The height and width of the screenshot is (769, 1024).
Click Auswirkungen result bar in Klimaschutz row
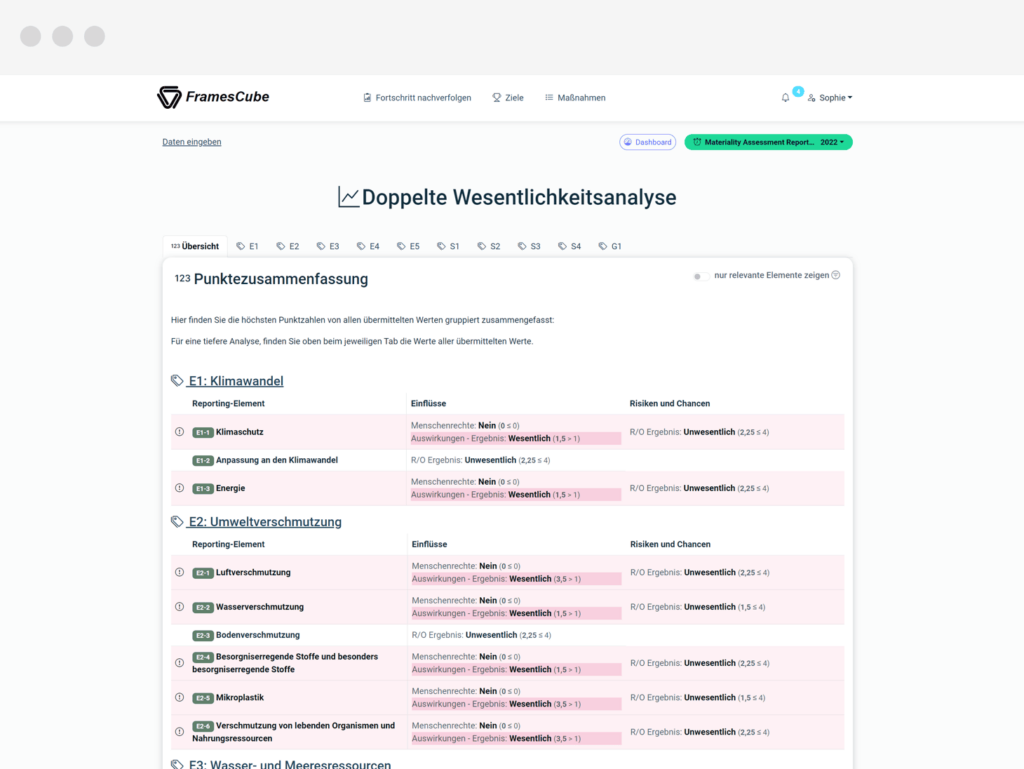click(515, 439)
